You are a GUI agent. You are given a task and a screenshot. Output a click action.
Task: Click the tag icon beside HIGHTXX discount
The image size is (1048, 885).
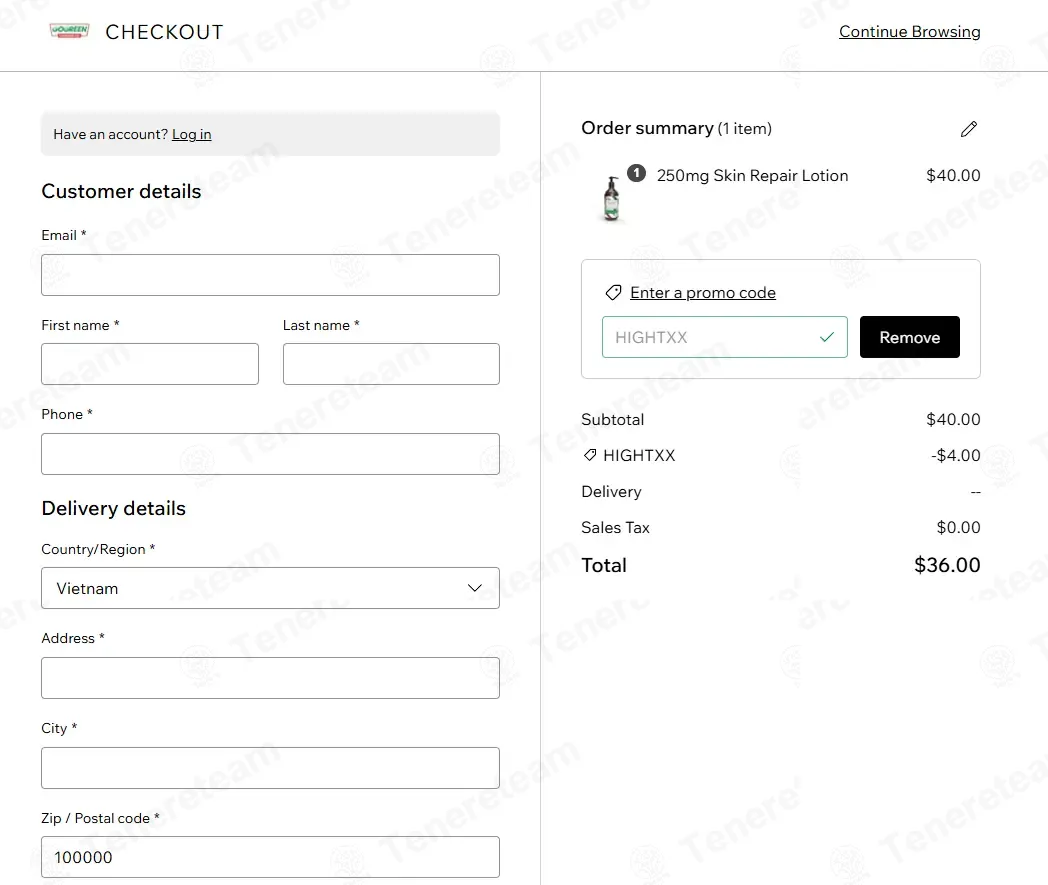pos(590,455)
